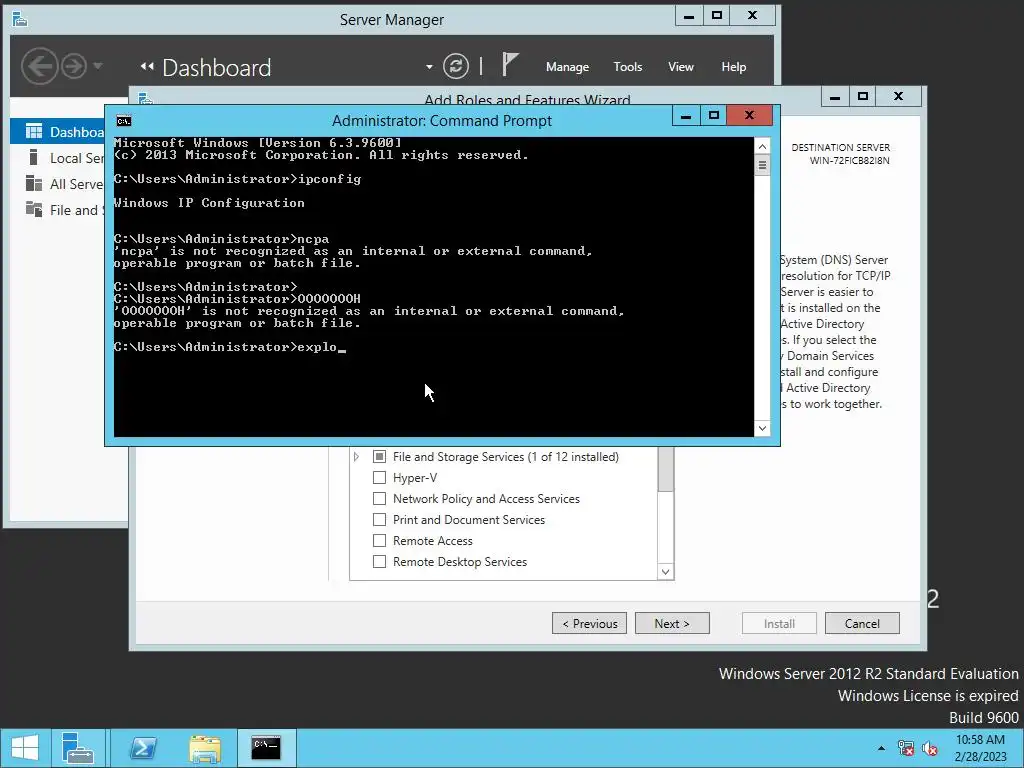Click the File and Storage icon in the sidebar

[33, 209]
